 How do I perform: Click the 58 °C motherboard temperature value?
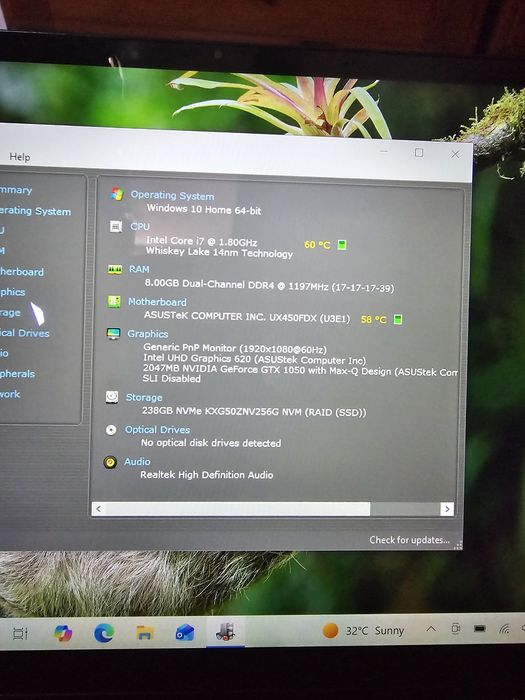(x=373, y=319)
